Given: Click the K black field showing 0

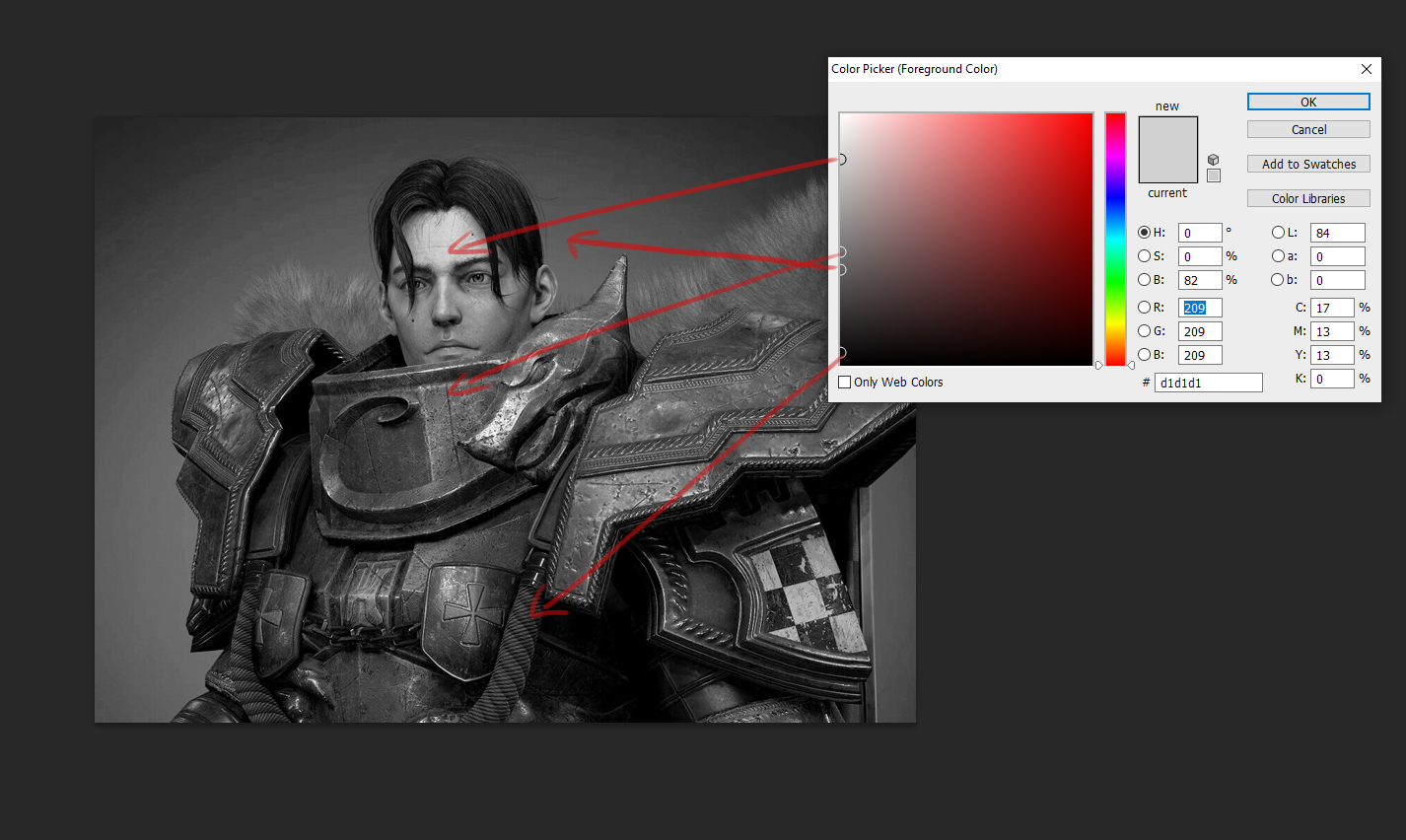Looking at the screenshot, I should click(1332, 379).
